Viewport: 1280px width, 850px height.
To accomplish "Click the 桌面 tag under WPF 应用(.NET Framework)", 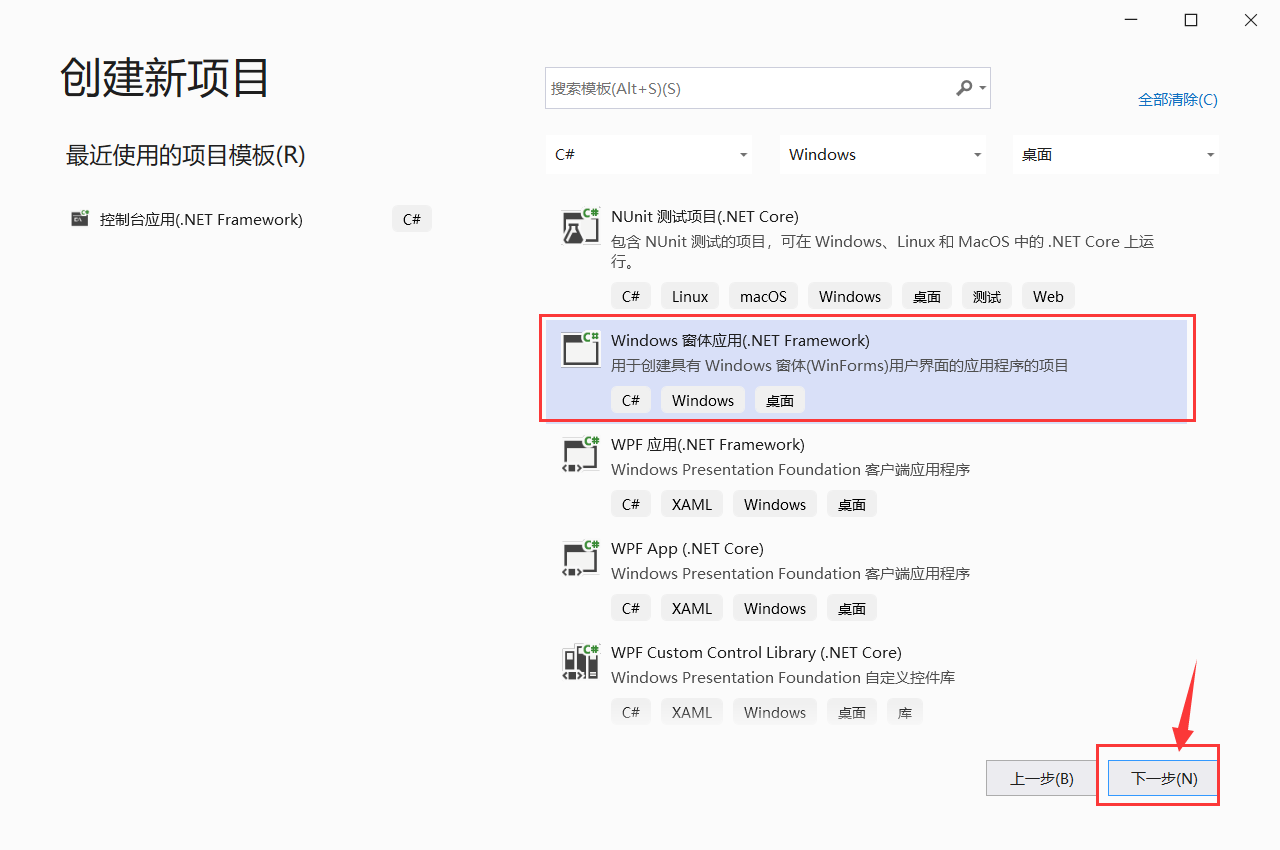I will tap(852, 504).
